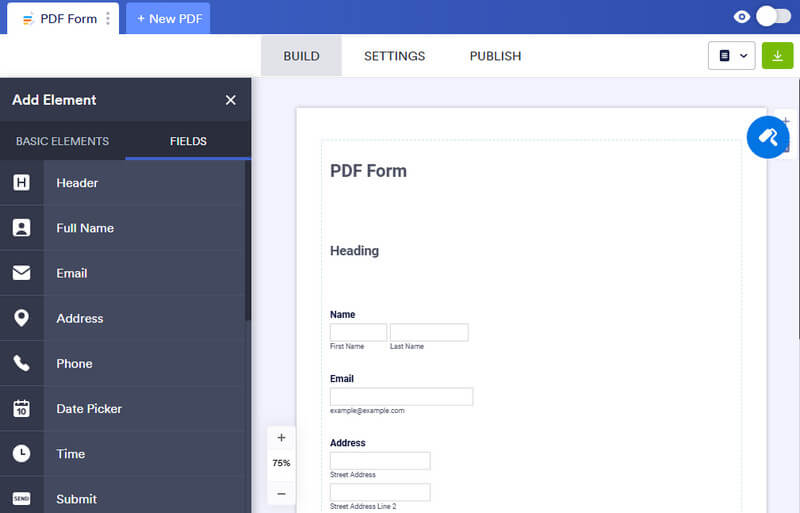Add the Date Picker field element
Viewport: 800px width, 513px height.
coord(122,408)
